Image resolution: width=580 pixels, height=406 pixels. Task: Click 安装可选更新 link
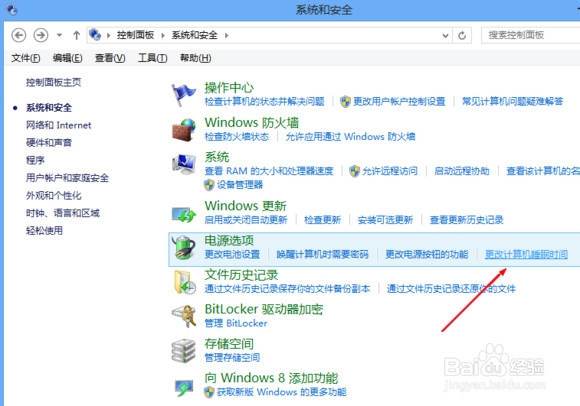click(x=385, y=220)
